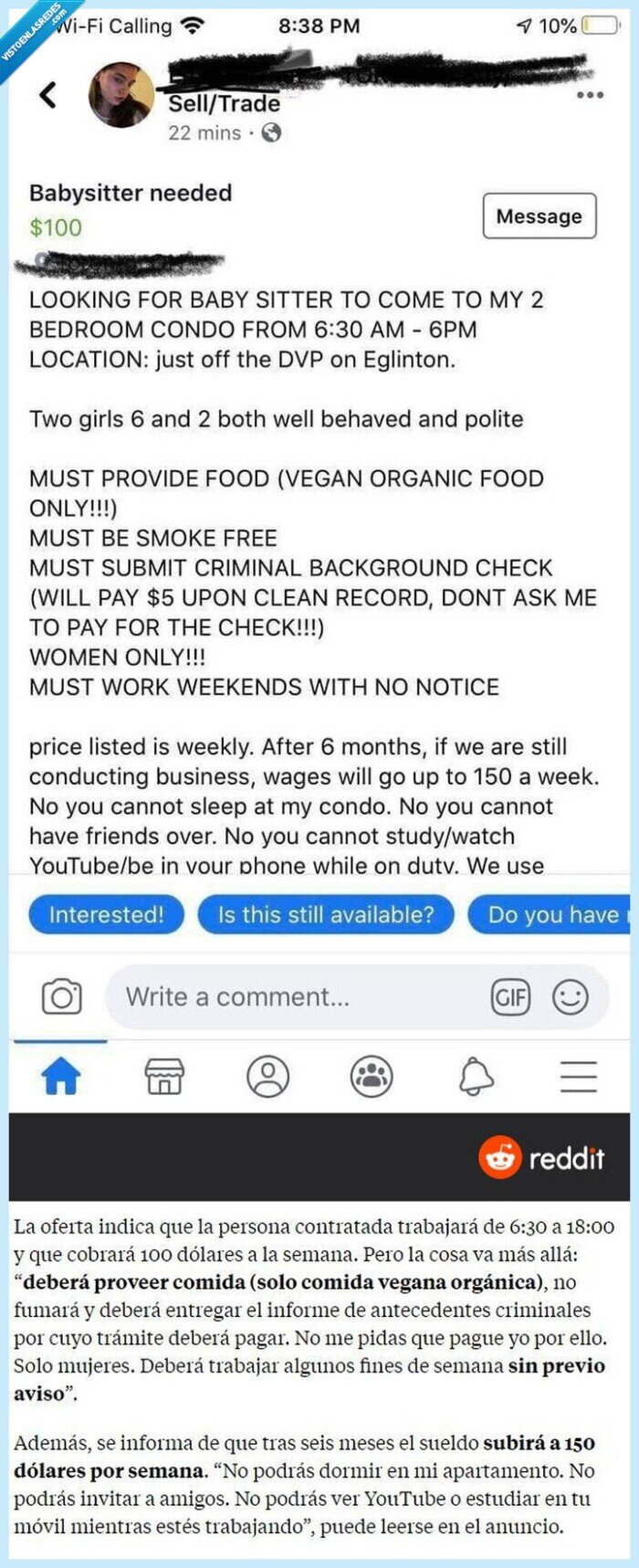The image size is (639, 1568).
Task: Open the Profile tab icon
Action: (x=267, y=1077)
